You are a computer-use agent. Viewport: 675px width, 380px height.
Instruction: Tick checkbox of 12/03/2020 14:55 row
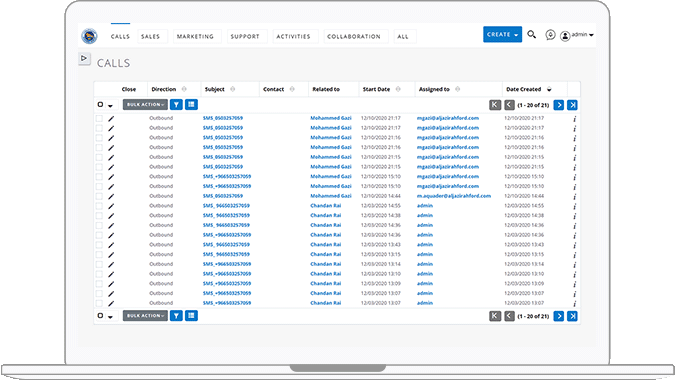pos(99,206)
